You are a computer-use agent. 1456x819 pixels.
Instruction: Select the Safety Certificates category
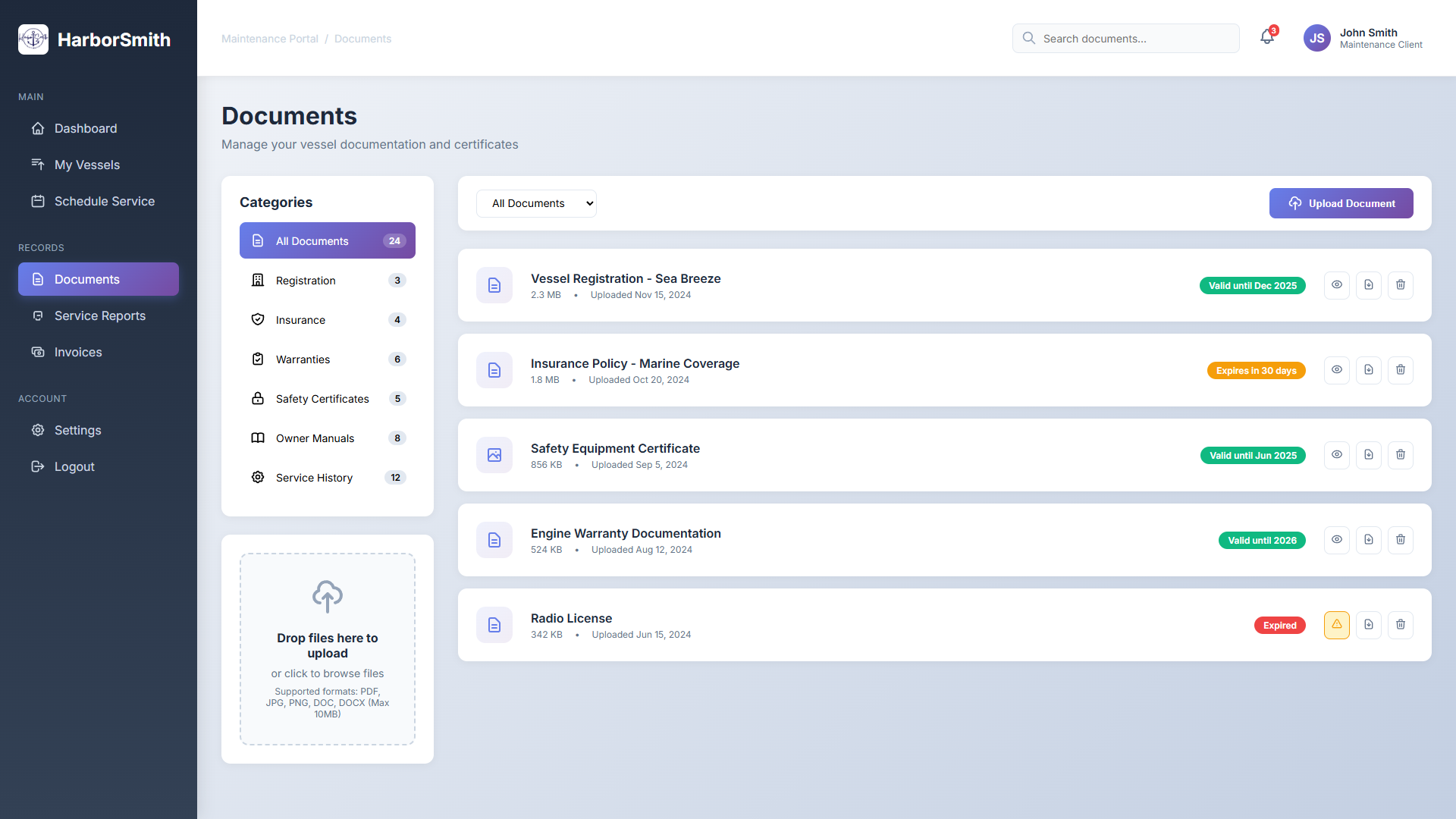(327, 399)
